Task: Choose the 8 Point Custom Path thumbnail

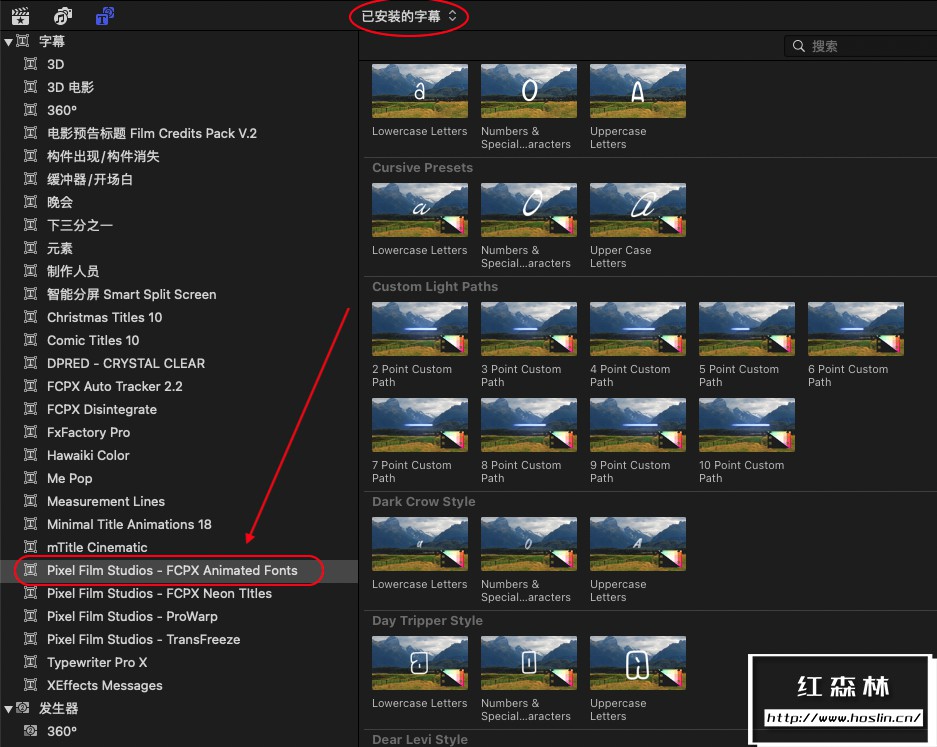Action: tap(529, 425)
